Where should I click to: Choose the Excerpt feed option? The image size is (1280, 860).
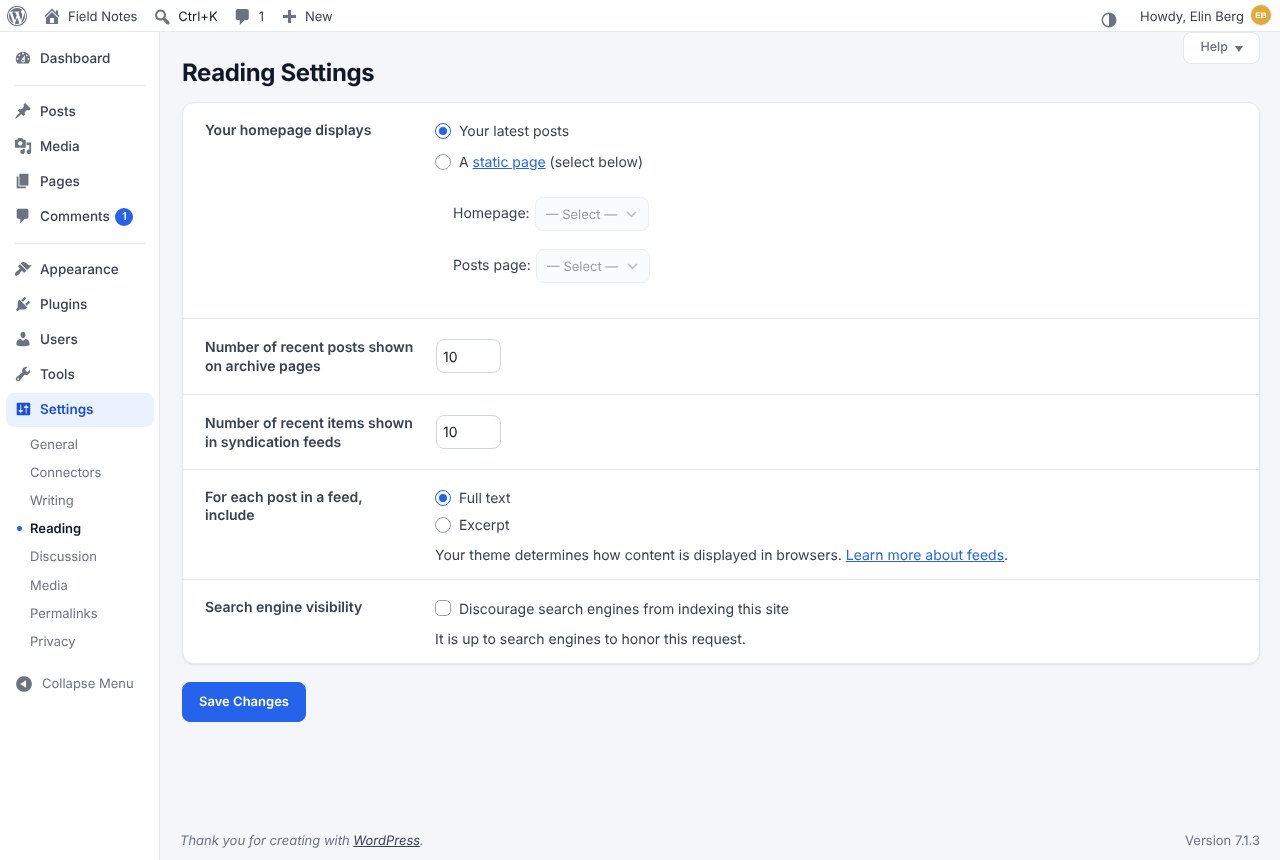[x=443, y=525]
